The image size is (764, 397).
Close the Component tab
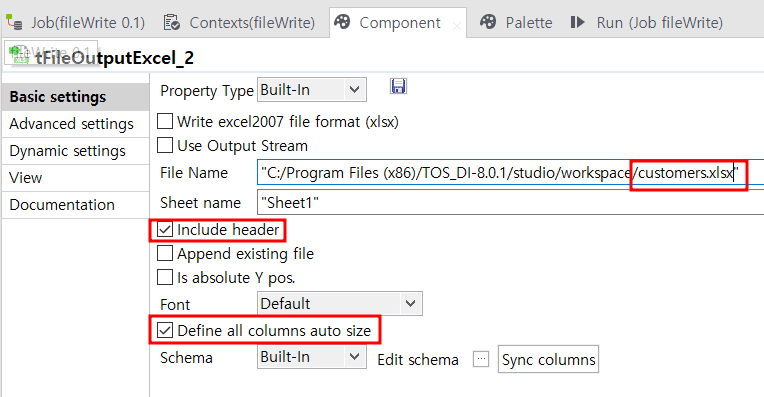tap(457, 26)
